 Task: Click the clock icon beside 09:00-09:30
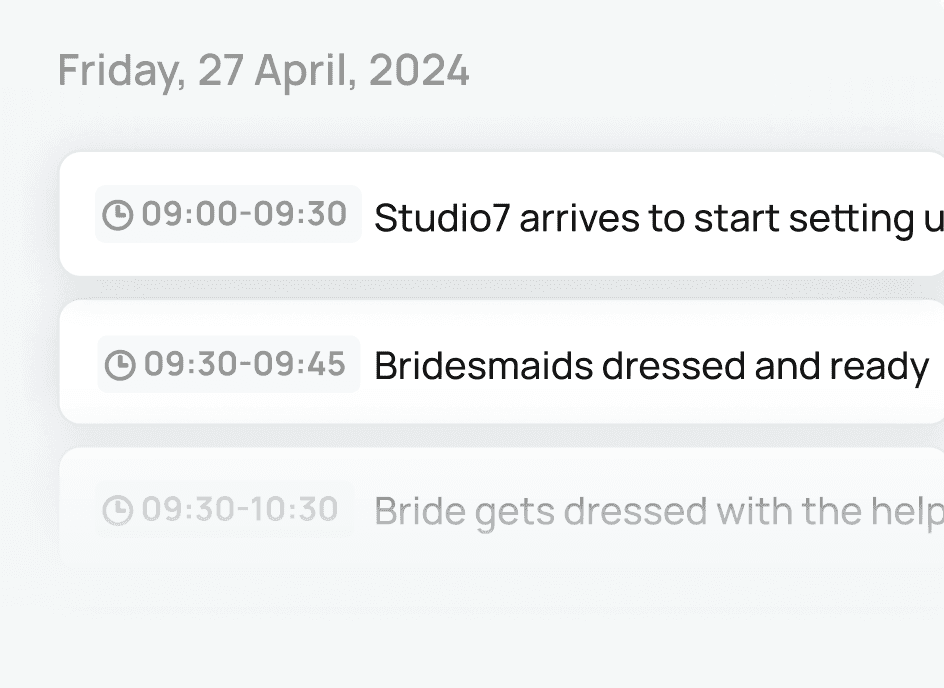tap(117, 215)
